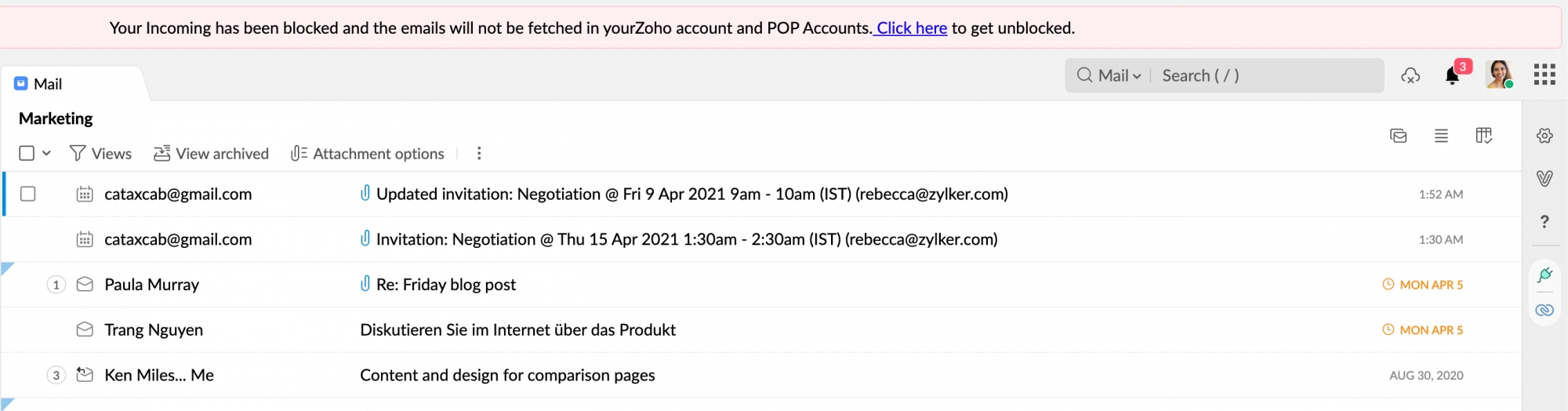Open the notifications bell
Viewport: 1568px width, 411px height.
tap(1452, 76)
